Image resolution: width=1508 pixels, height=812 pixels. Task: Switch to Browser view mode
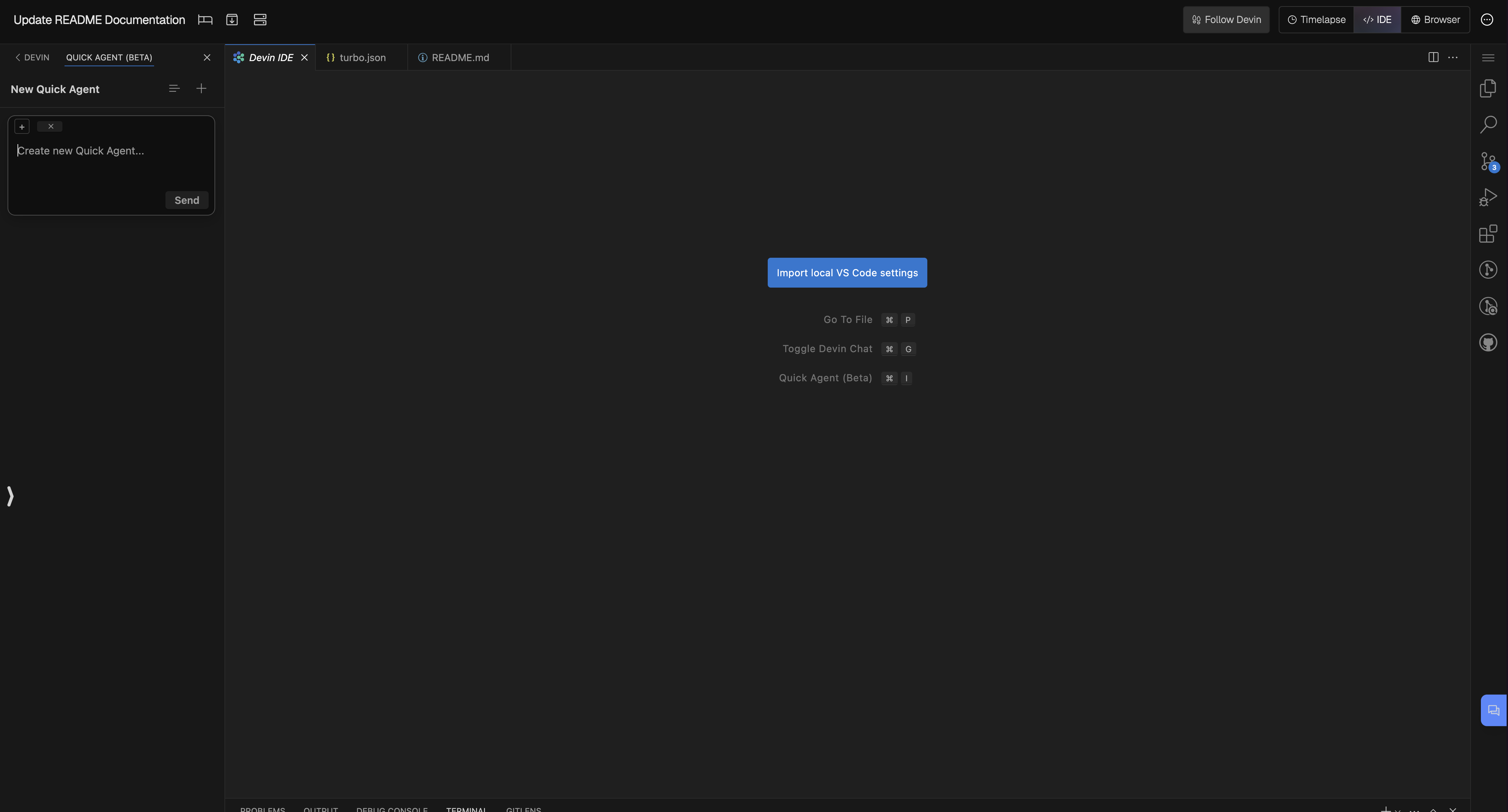tap(1435, 19)
